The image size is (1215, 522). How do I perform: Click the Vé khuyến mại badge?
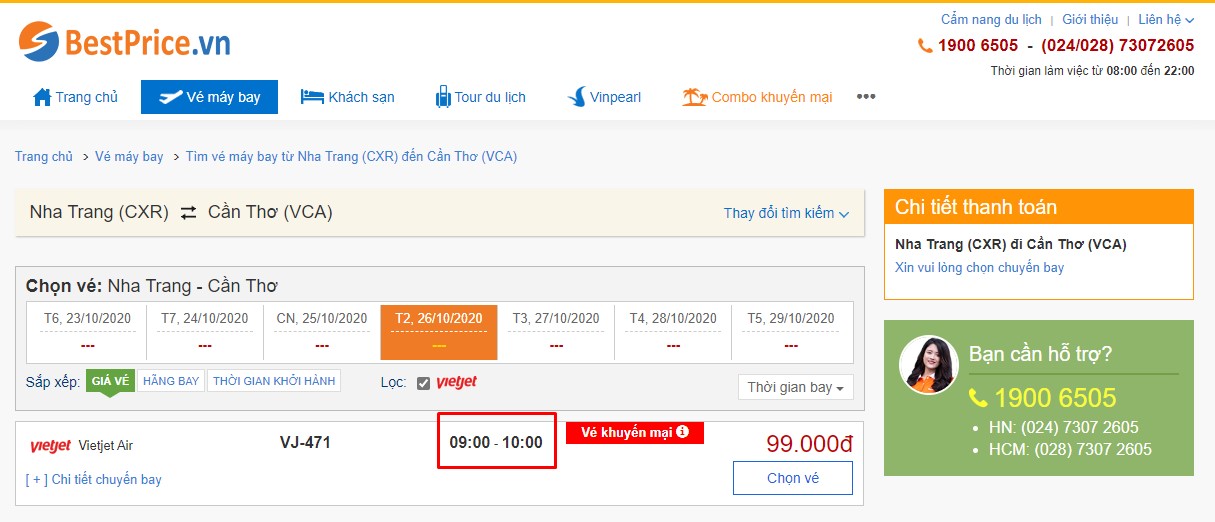(635, 432)
